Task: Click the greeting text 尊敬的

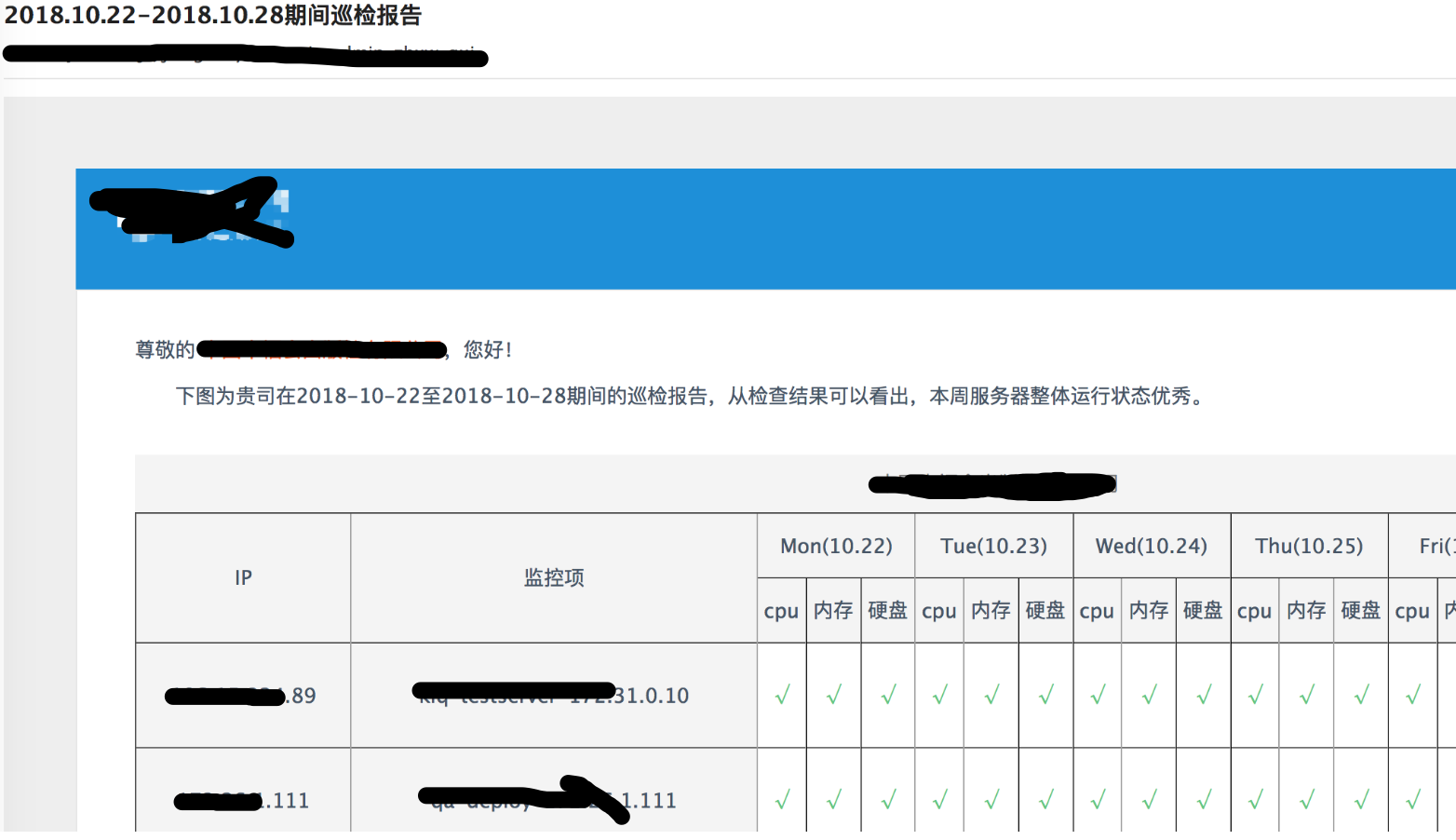Action: [165, 349]
